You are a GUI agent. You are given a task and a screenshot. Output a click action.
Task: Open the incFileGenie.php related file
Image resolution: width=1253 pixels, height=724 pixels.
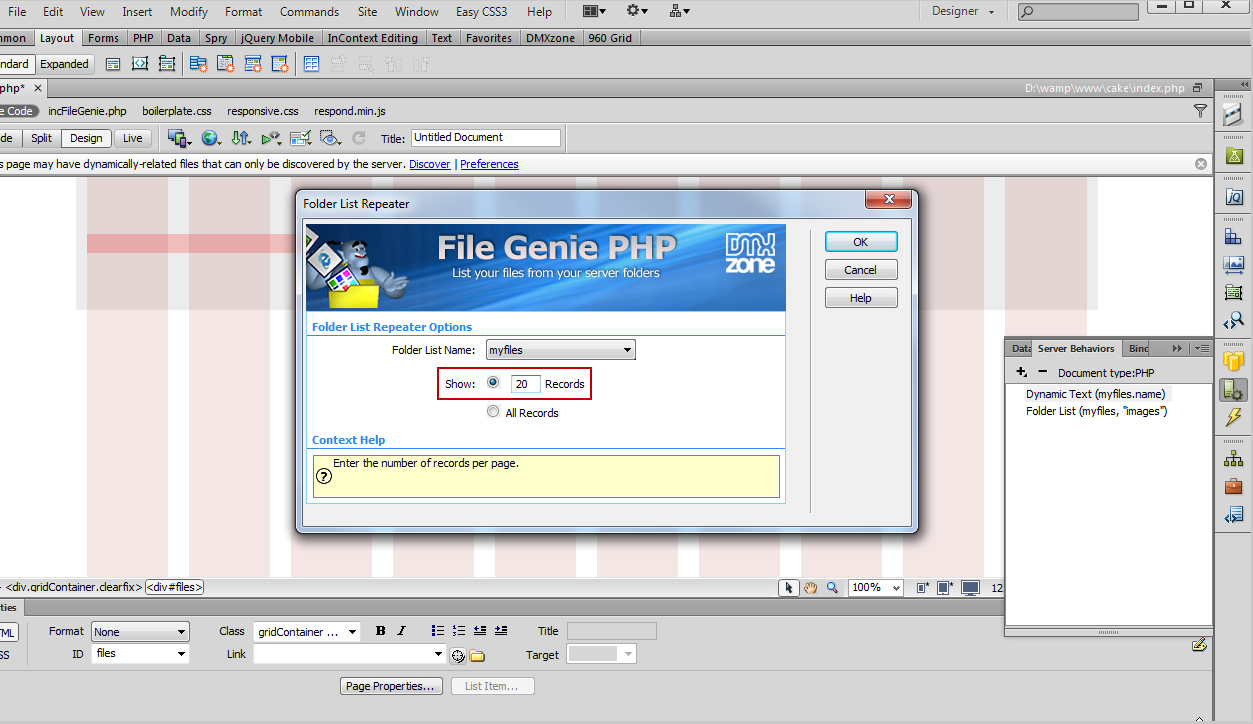pyautogui.click(x=87, y=111)
